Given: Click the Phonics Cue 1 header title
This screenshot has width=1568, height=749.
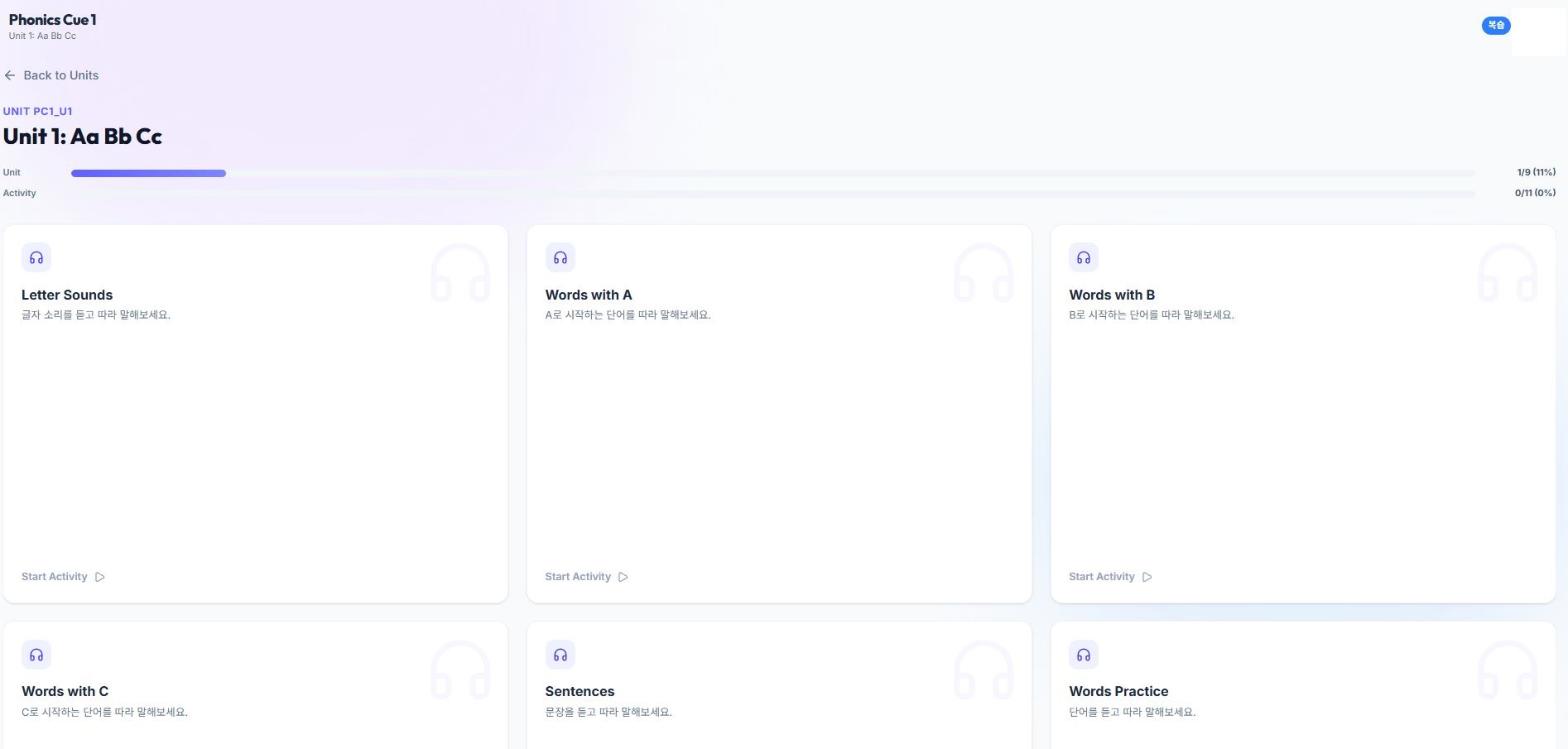Looking at the screenshot, I should click(53, 20).
